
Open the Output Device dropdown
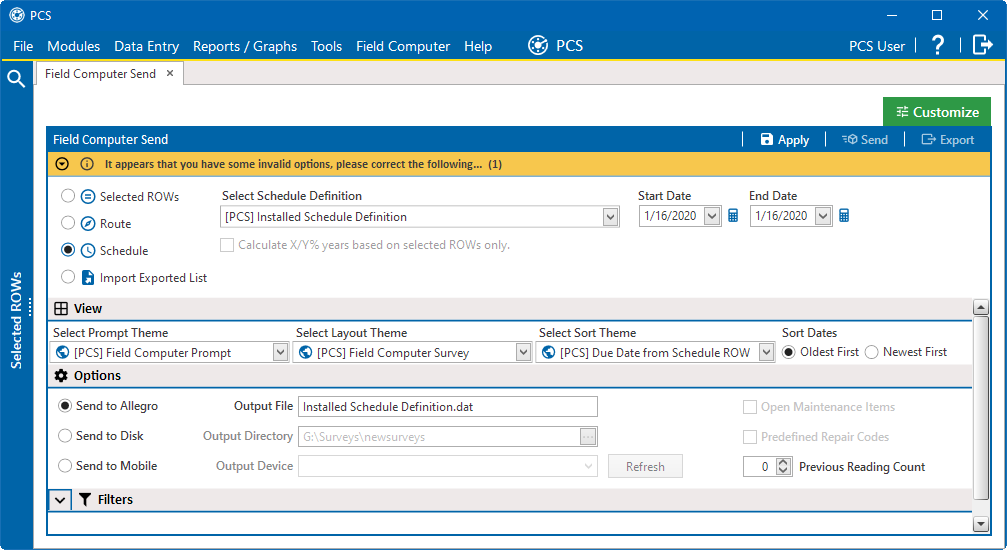tap(588, 466)
